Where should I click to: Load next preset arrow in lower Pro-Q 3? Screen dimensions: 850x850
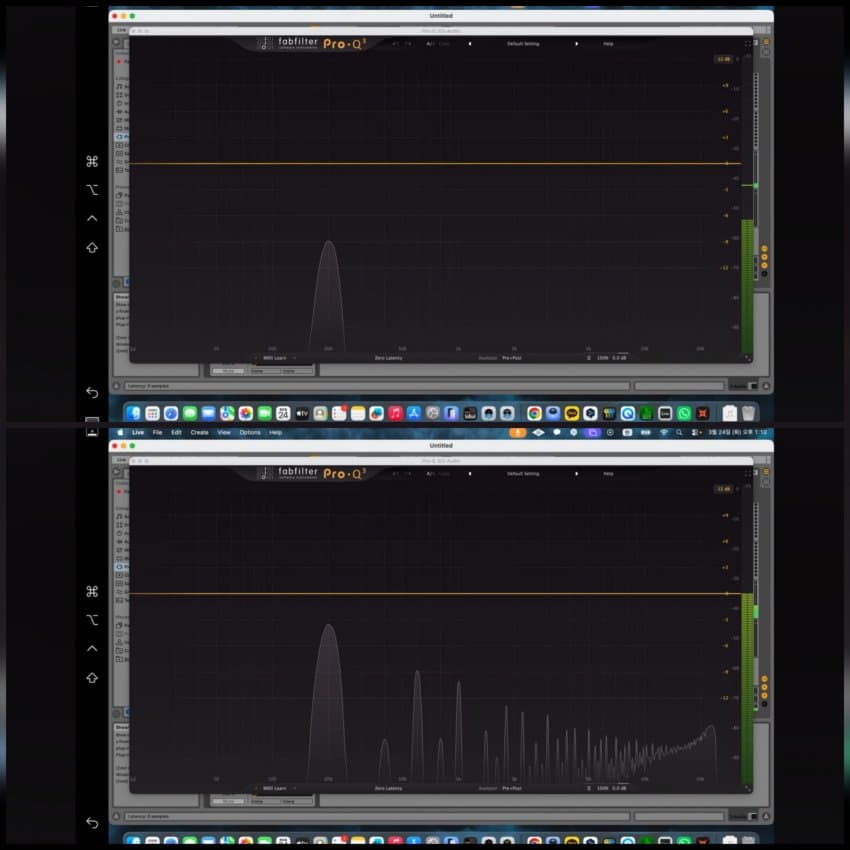tap(576, 473)
